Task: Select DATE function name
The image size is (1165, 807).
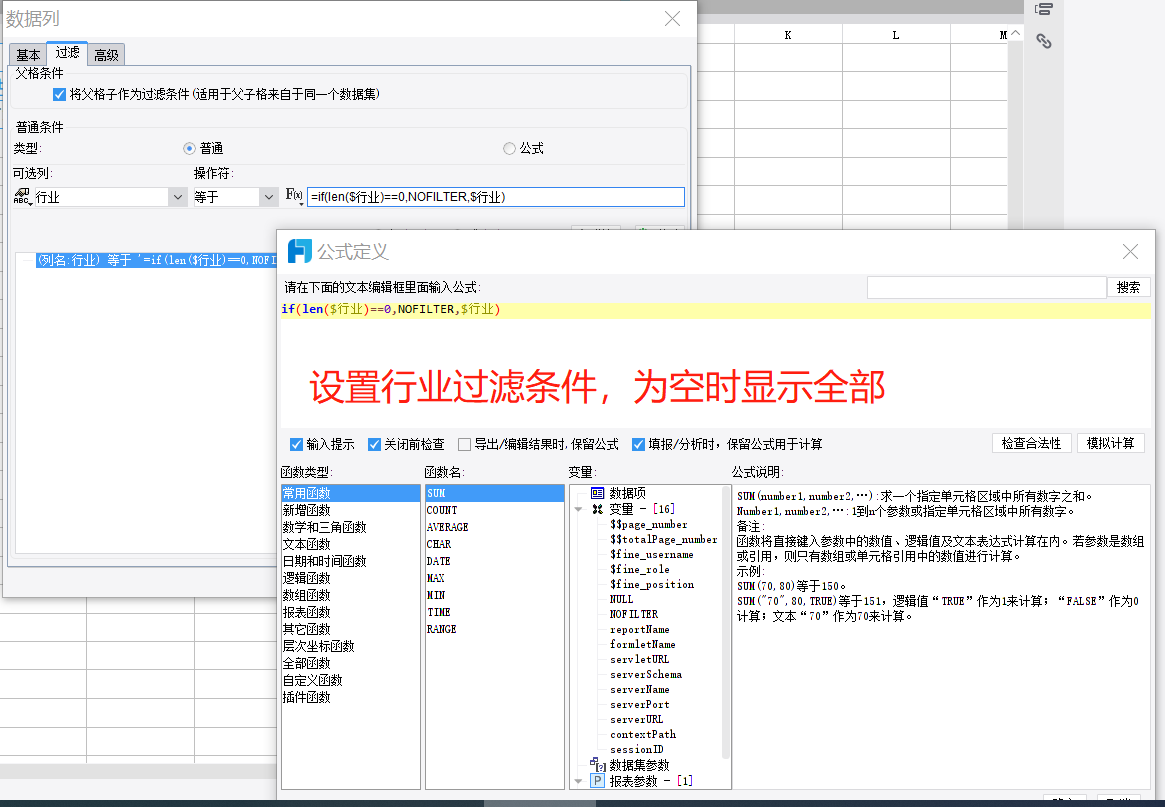Action: coord(495,562)
